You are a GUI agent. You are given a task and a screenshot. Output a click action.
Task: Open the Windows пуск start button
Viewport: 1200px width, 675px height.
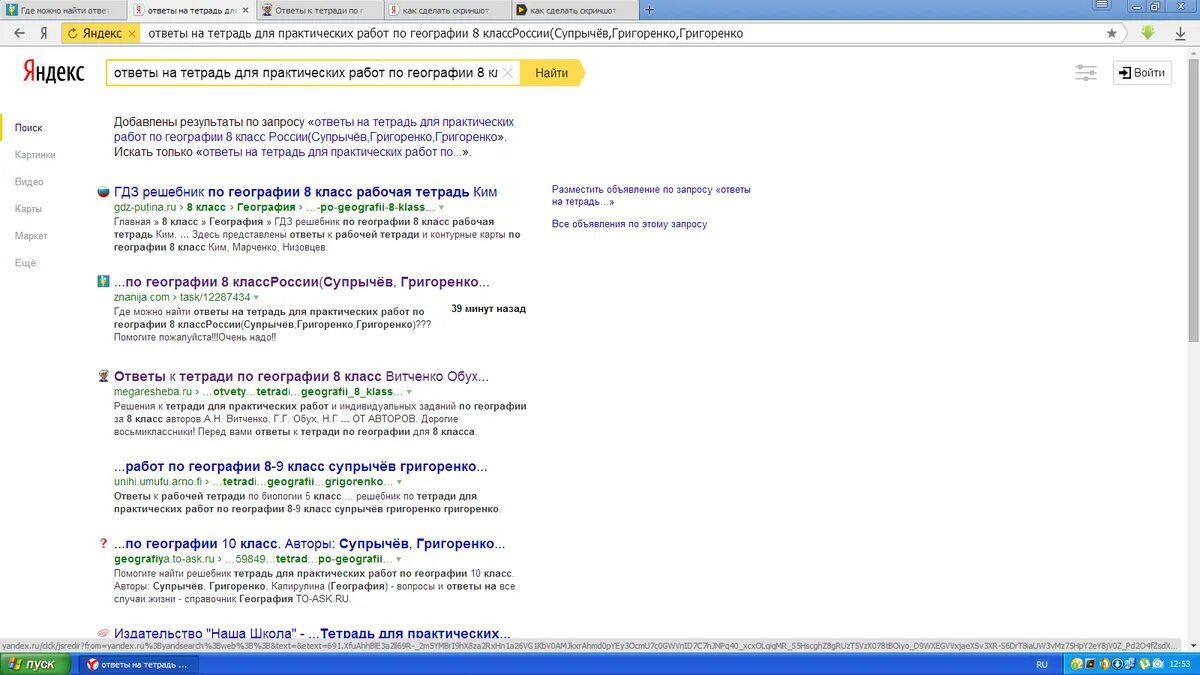pyautogui.click(x=37, y=664)
